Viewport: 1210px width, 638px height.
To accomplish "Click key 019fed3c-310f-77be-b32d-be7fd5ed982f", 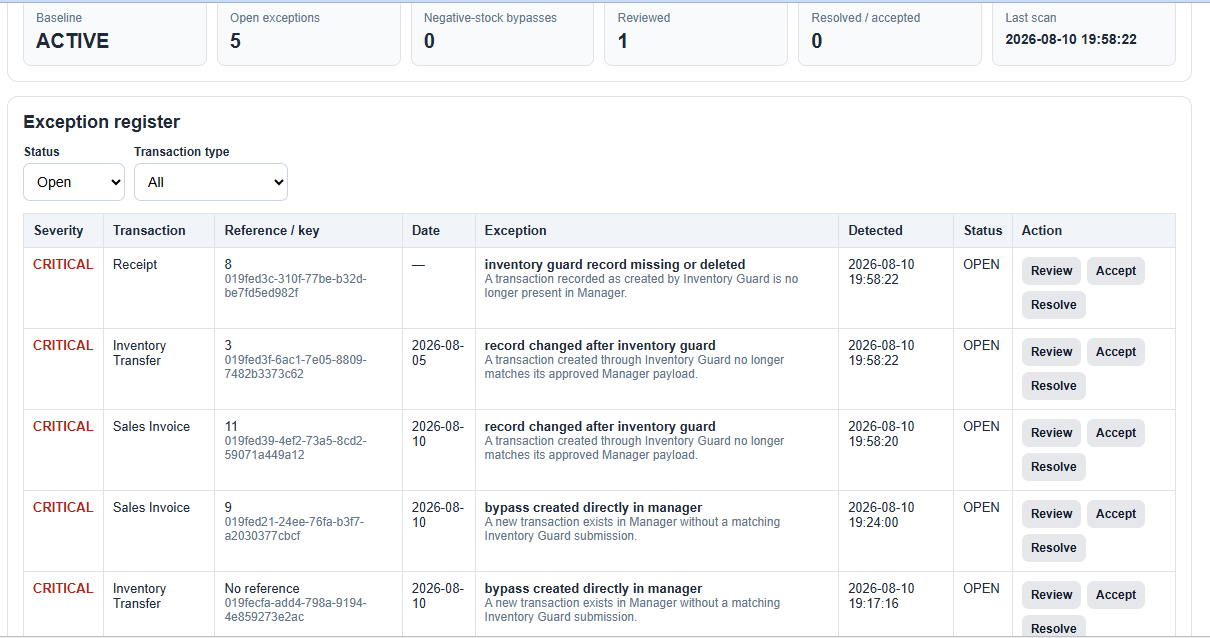I will point(295,286).
